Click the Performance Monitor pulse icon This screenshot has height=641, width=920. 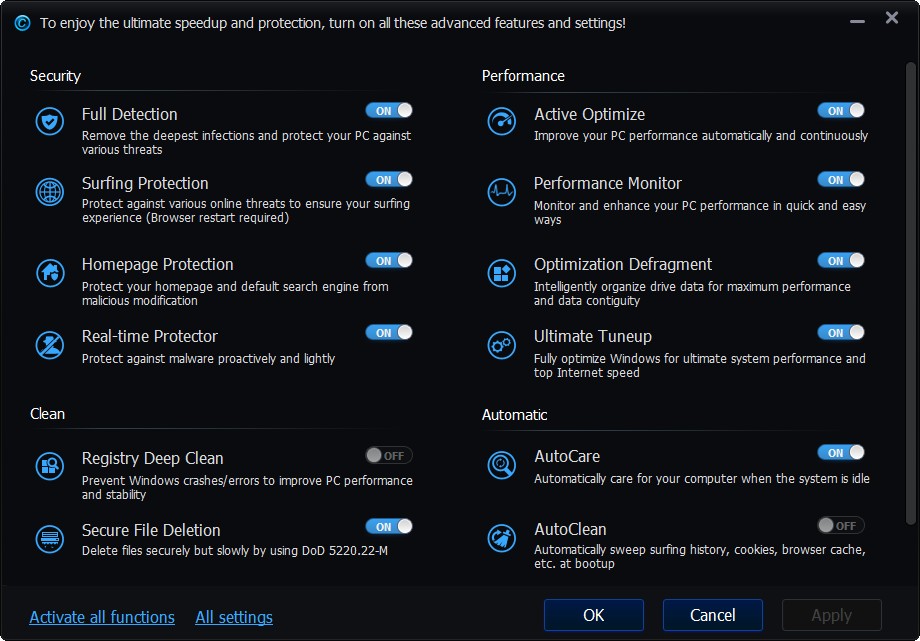point(502,192)
